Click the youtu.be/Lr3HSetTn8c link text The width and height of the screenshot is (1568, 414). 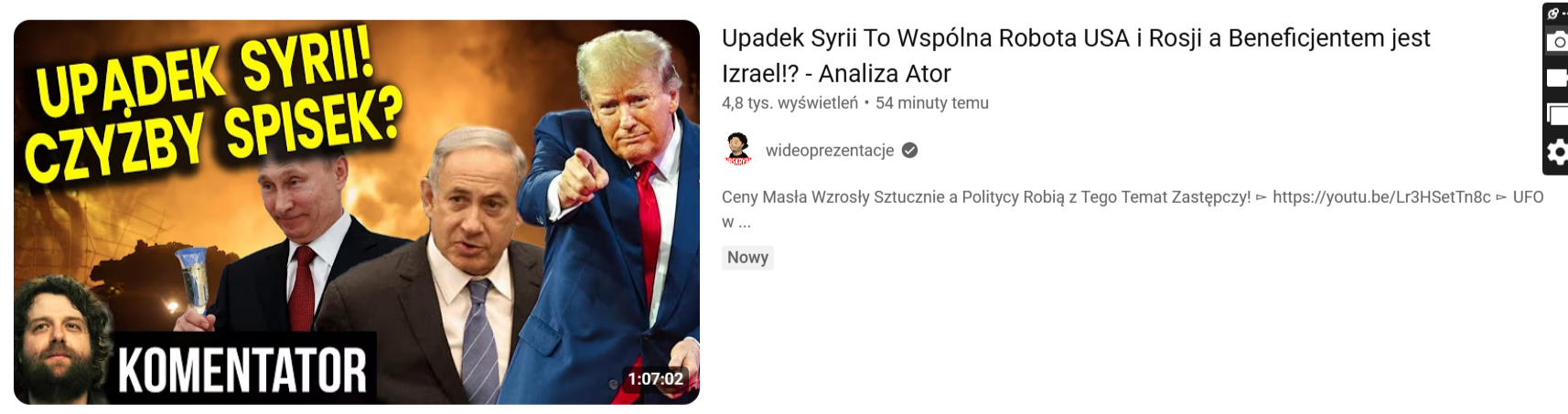tap(1381, 197)
